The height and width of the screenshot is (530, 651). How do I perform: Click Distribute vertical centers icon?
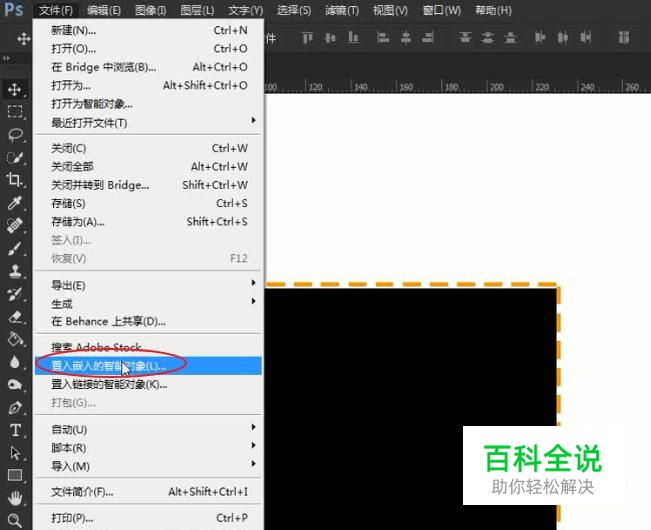point(487,38)
